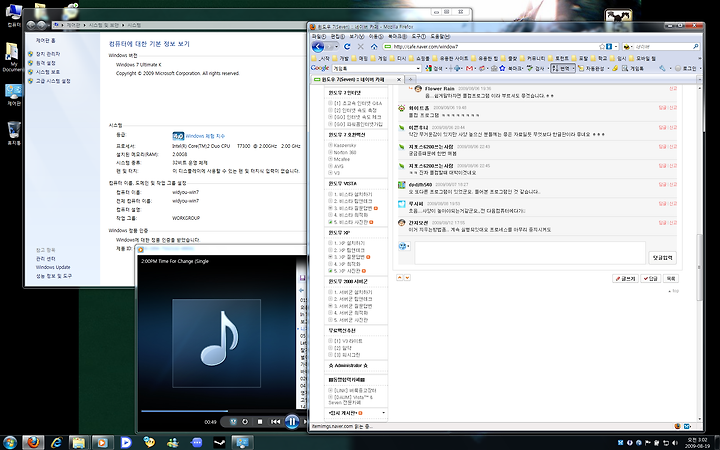The image size is (720, 450).
Task: Click Google toolbar blue star bookmarks icon
Action: click(x=502, y=68)
